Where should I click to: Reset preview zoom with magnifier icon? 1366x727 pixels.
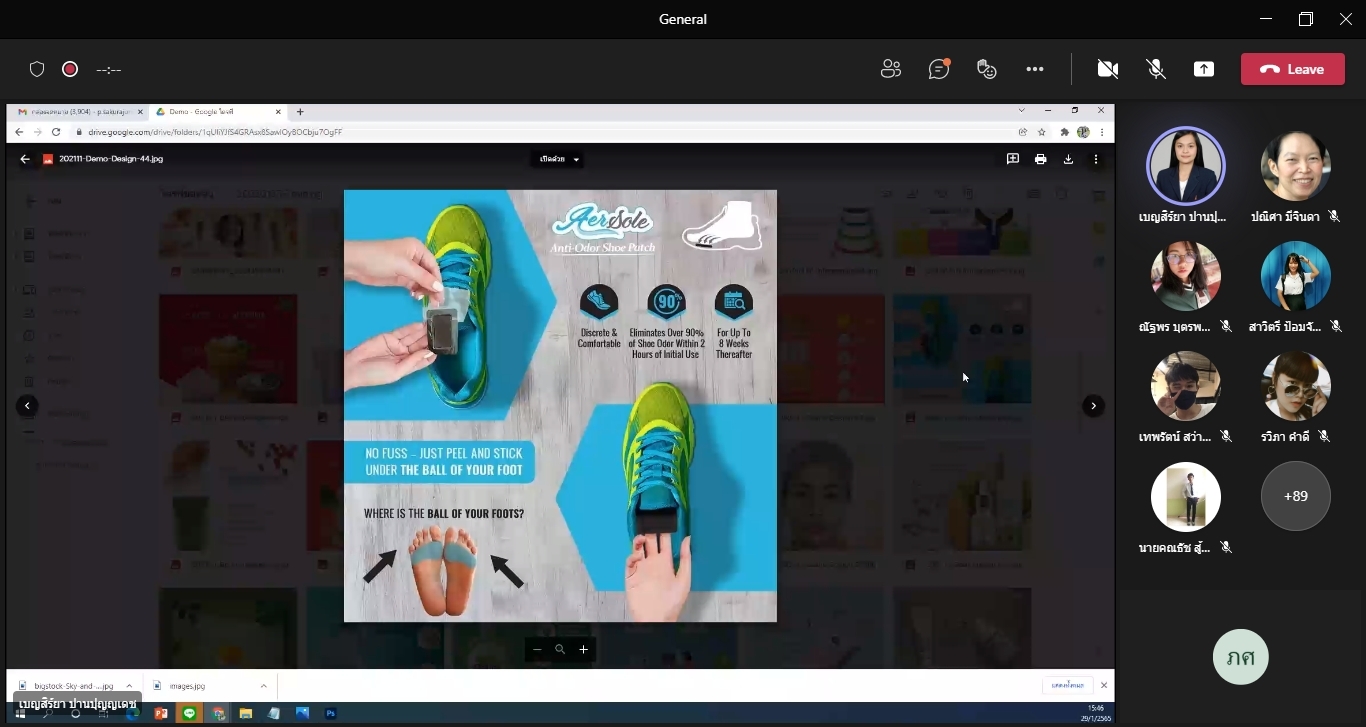pos(560,650)
